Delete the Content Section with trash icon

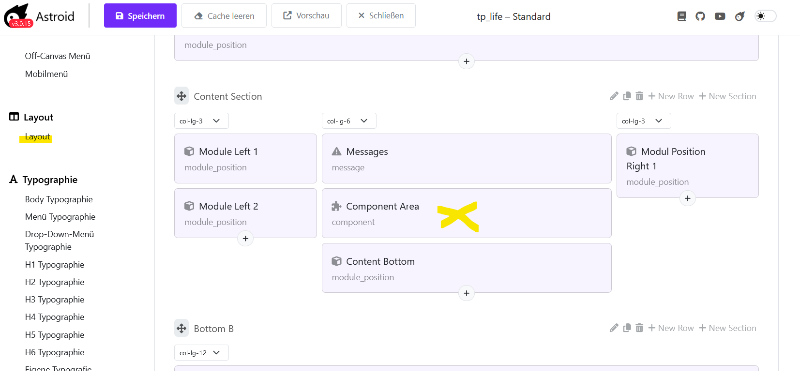pyautogui.click(x=639, y=96)
